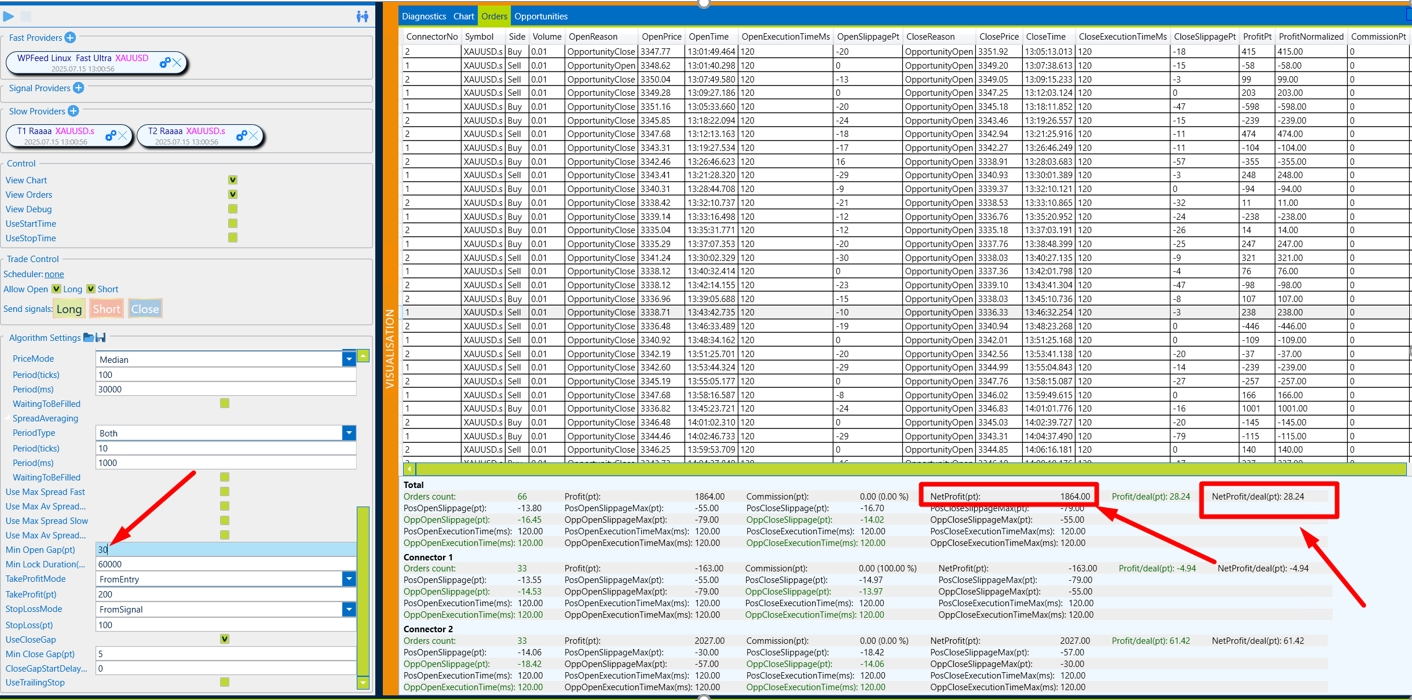
Task: Switch to the Chart tab
Action: 464,16
